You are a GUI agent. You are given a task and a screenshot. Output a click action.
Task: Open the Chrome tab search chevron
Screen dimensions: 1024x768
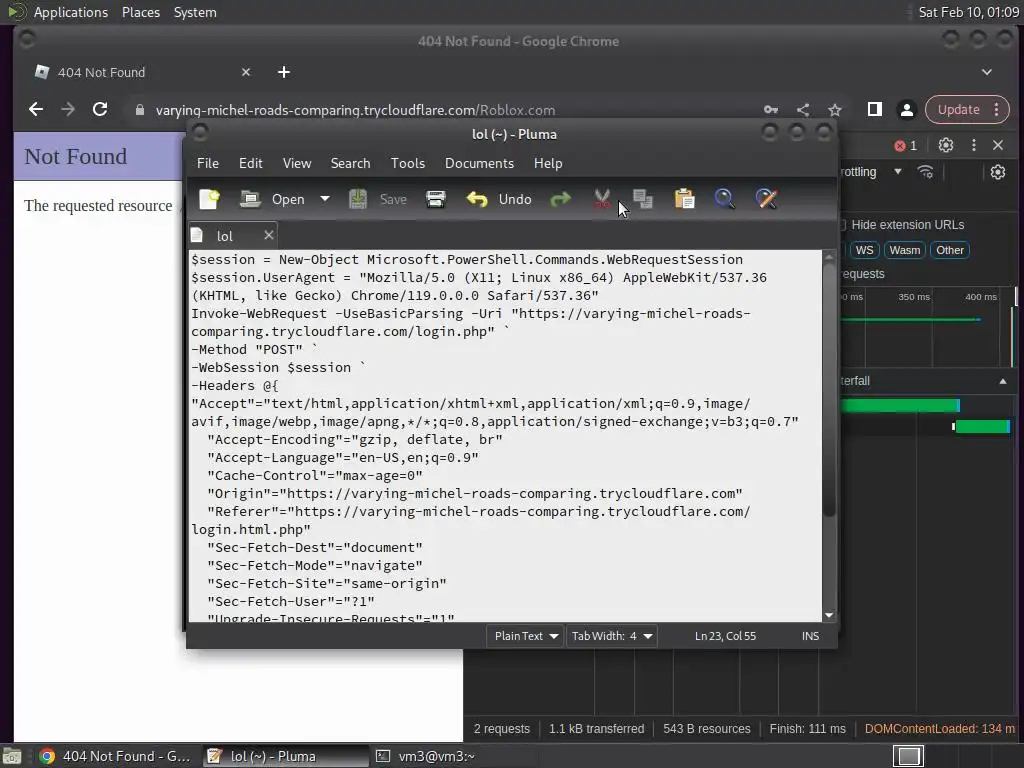(x=987, y=72)
